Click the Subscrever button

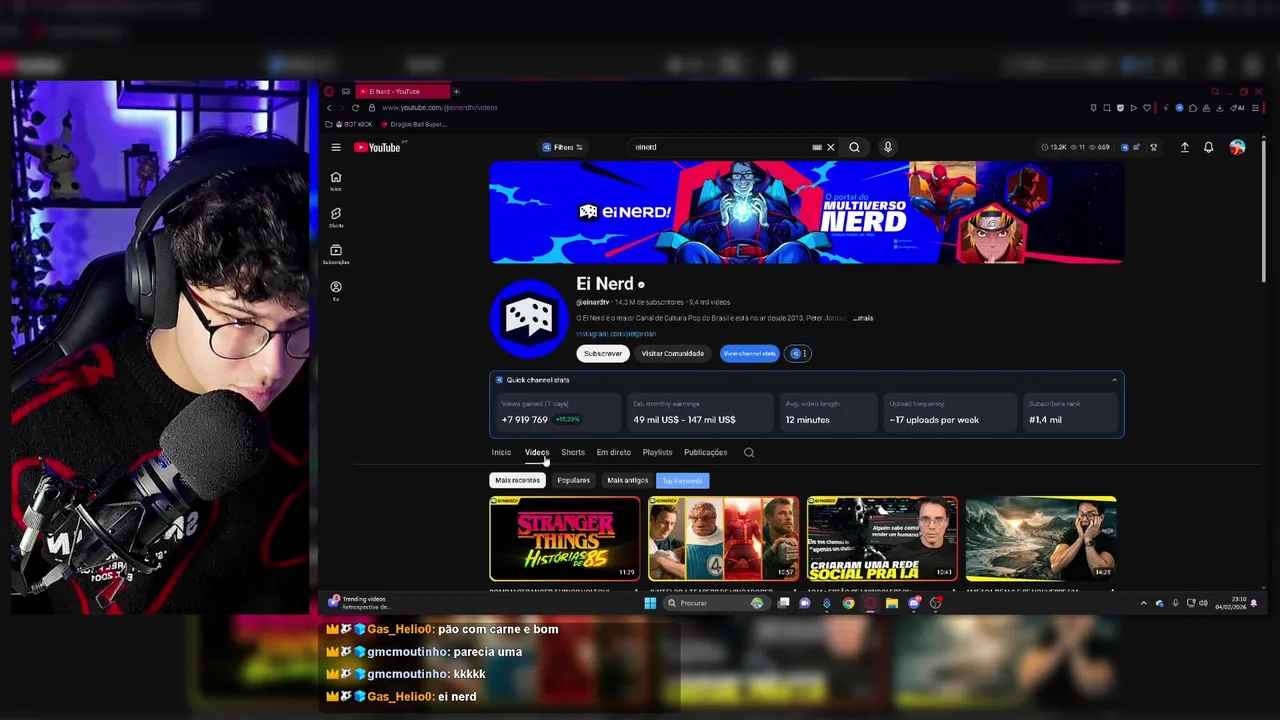(x=603, y=353)
